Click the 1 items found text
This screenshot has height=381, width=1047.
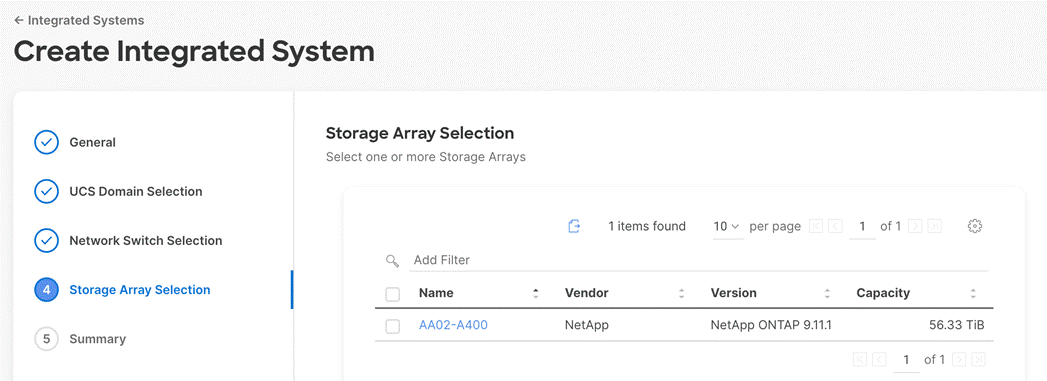(647, 226)
